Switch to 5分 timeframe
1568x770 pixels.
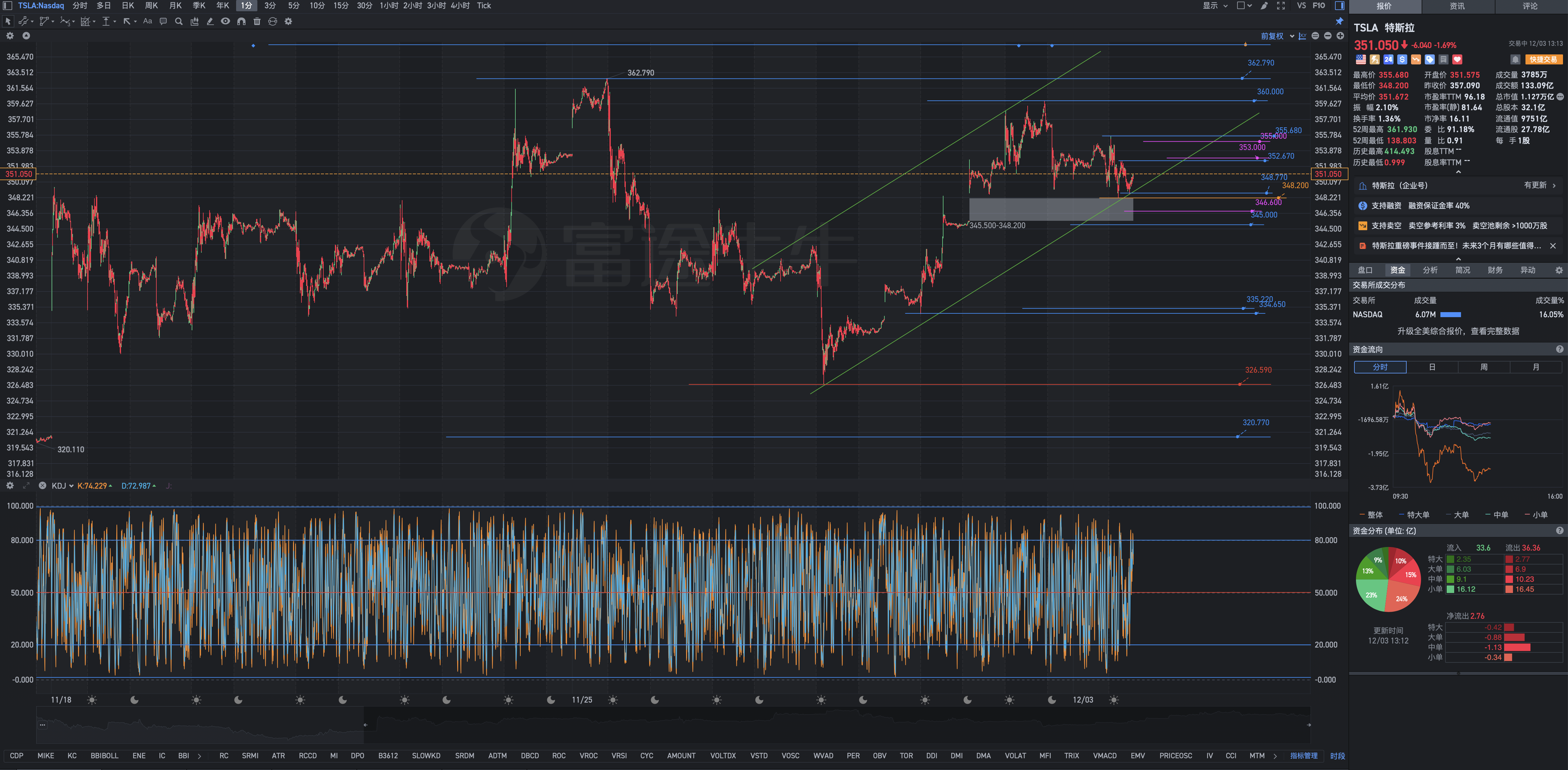coord(294,6)
